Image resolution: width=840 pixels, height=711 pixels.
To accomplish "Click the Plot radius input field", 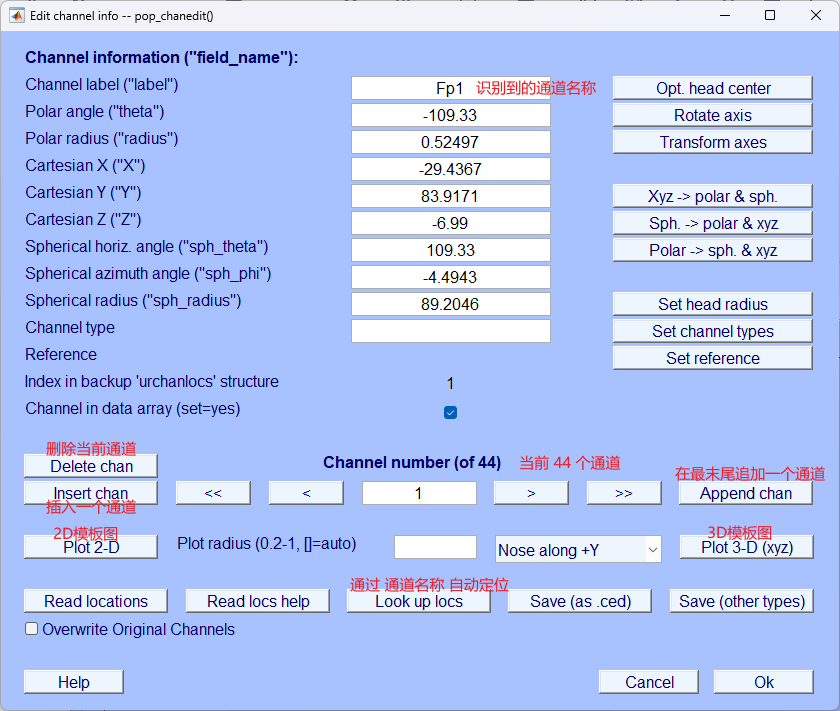I will coord(436,547).
